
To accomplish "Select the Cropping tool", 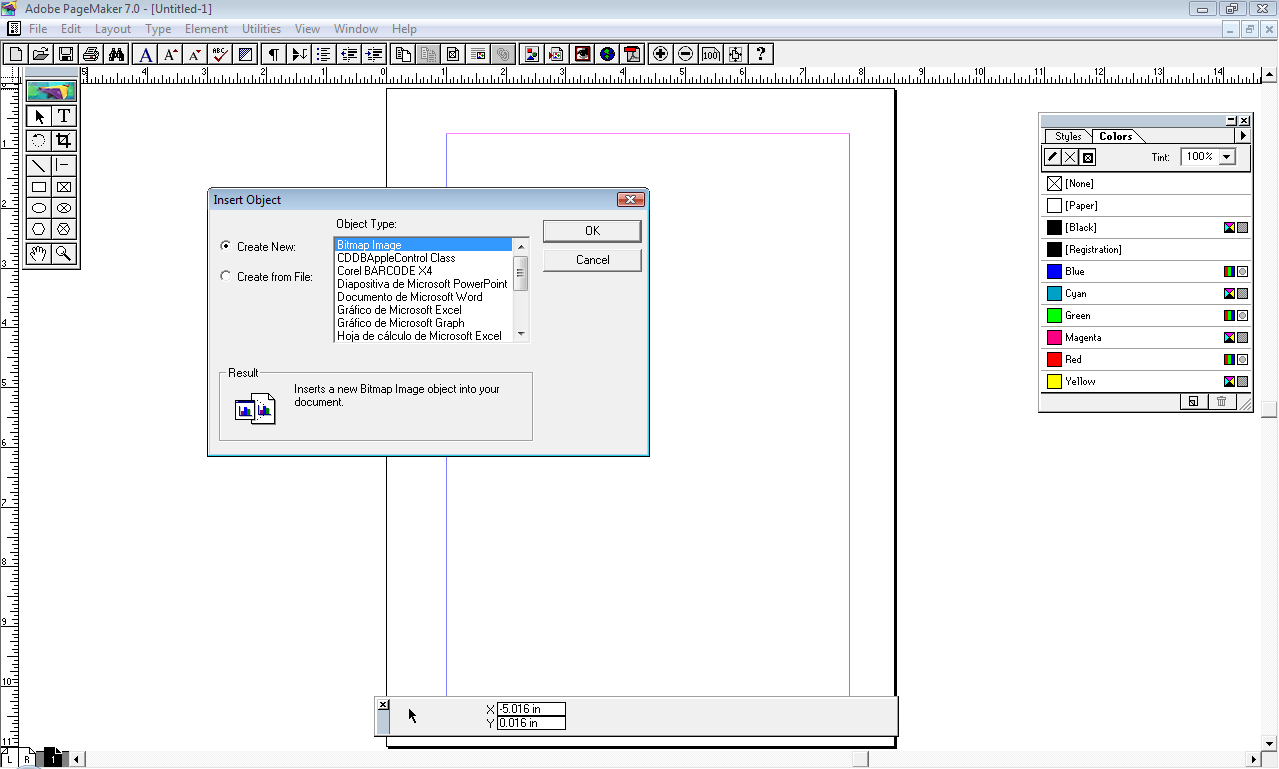I will point(64,141).
